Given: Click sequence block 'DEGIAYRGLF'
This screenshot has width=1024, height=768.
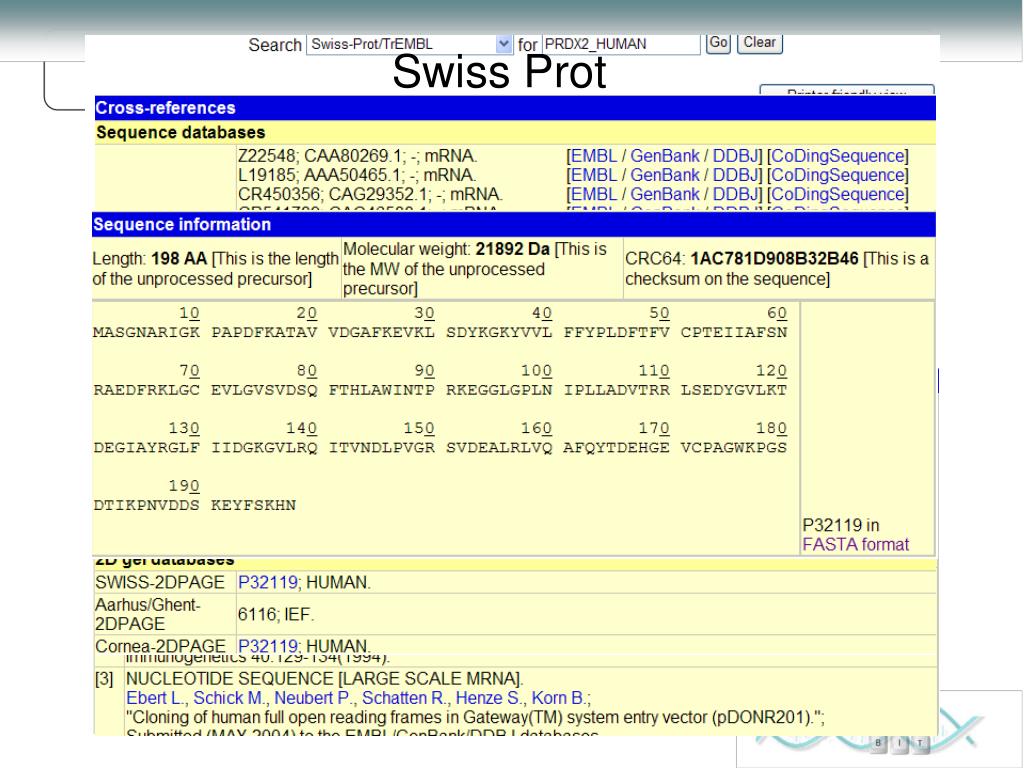Looking at the screenshot, I should (146, 447).
